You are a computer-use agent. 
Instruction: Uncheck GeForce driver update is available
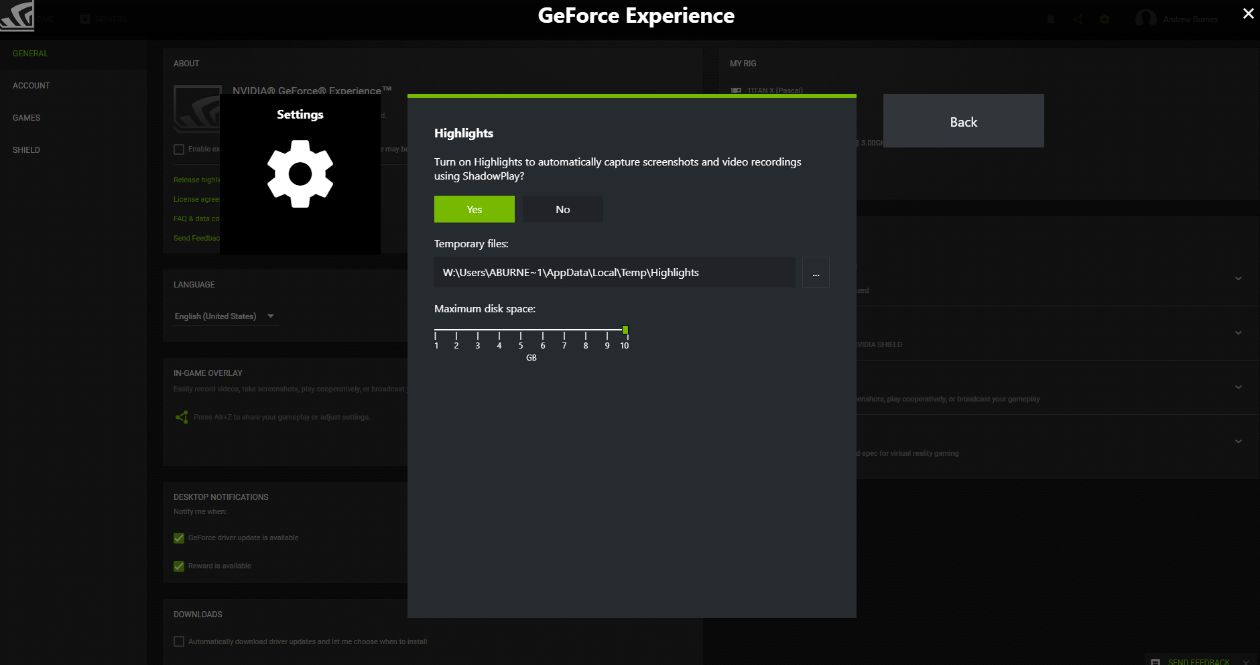tap(179, 537)
